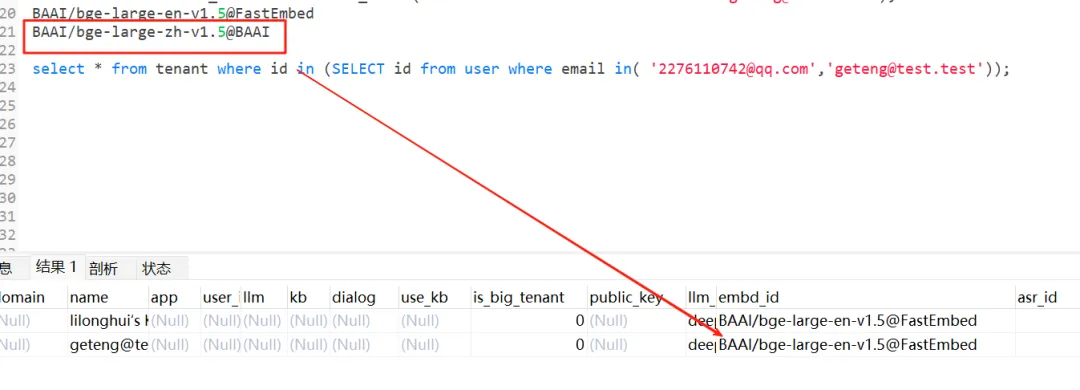
Task: Click the name cell starting with lilonghui's
Action: [x=109, y=320]
